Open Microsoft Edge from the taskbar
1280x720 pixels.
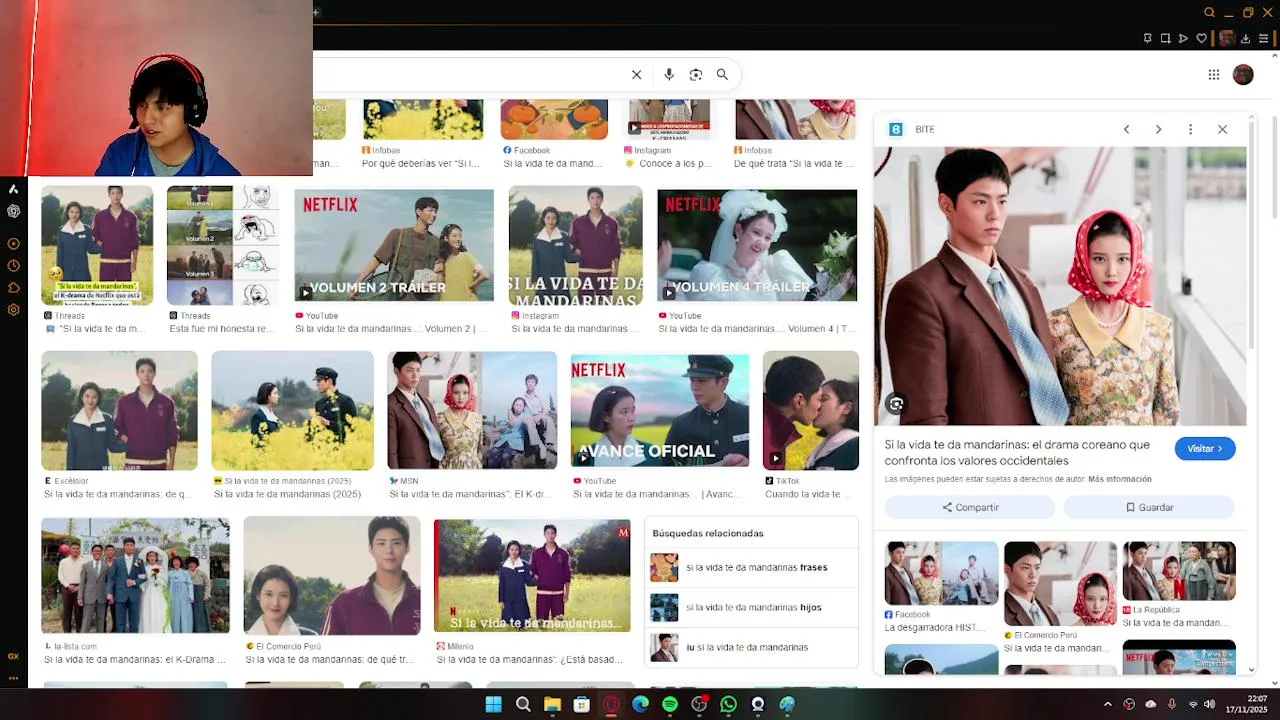(640, 705)
